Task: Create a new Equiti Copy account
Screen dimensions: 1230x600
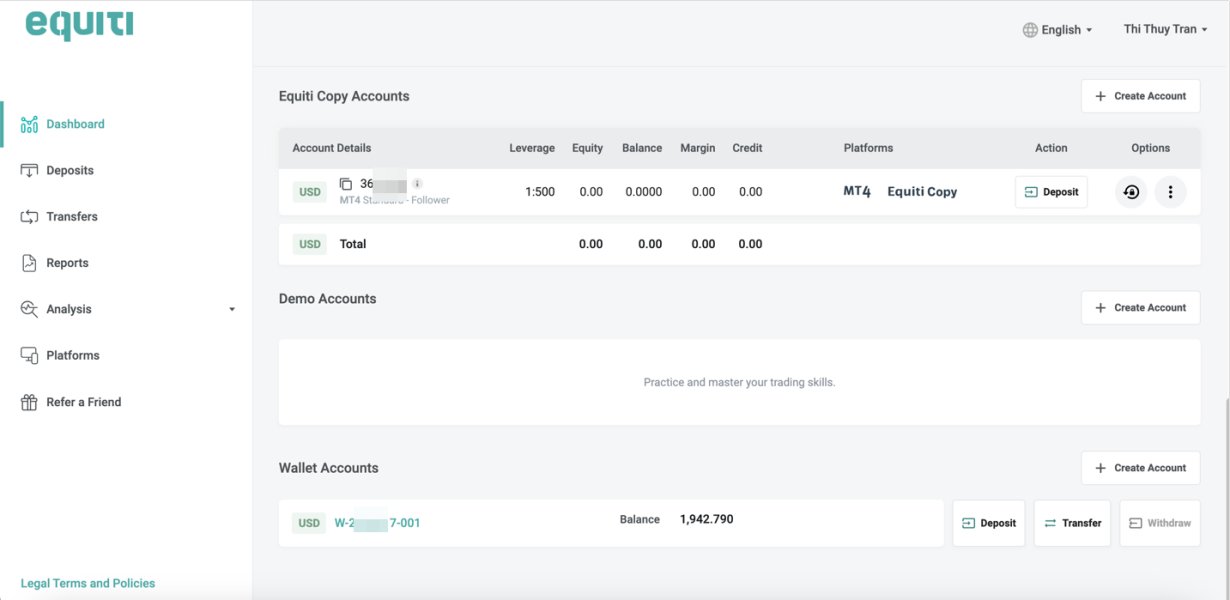Action: coord(1140,96)
